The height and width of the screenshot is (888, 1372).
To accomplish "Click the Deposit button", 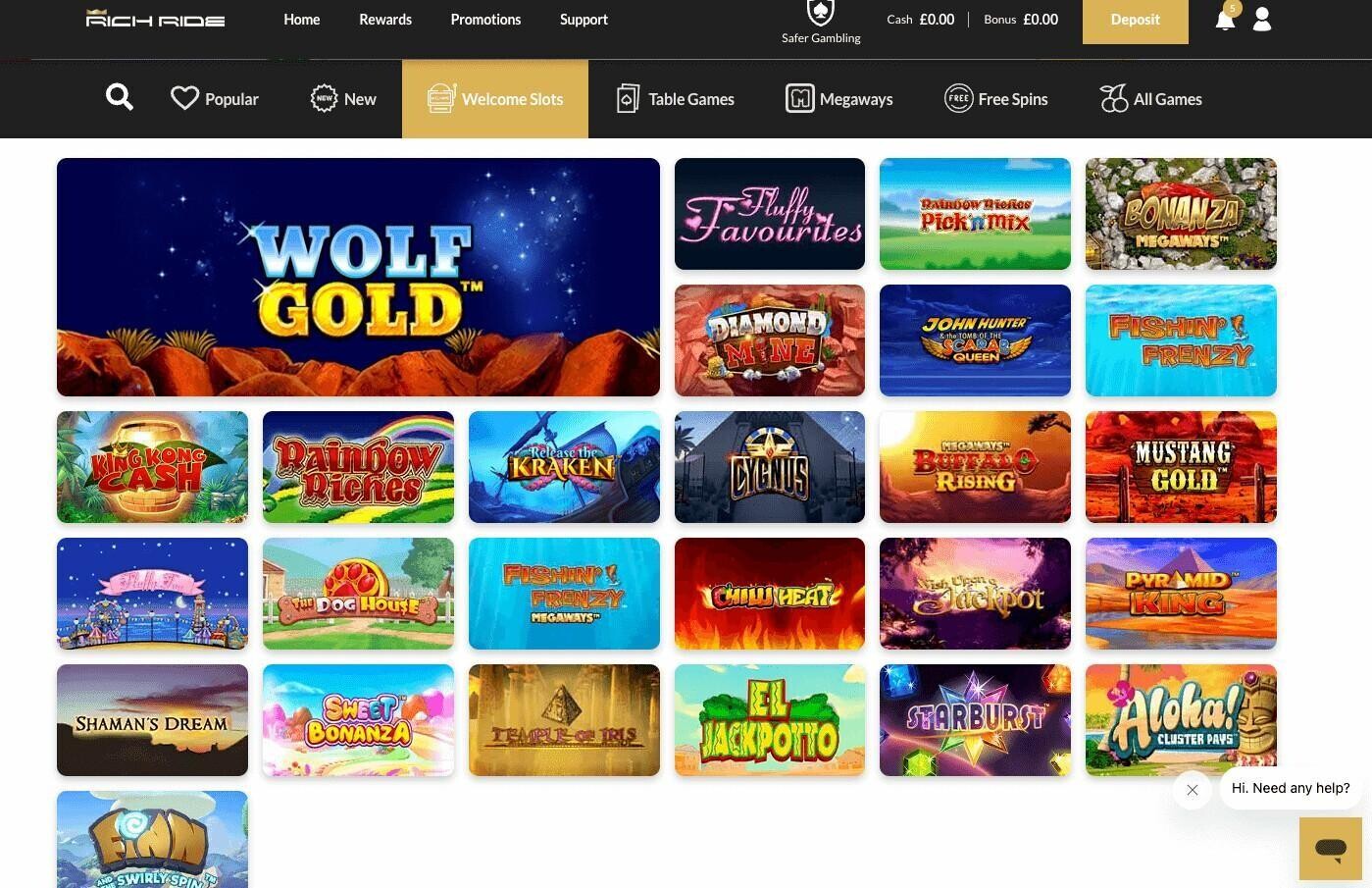I will pyautogui.click(x=1136, y=20).
